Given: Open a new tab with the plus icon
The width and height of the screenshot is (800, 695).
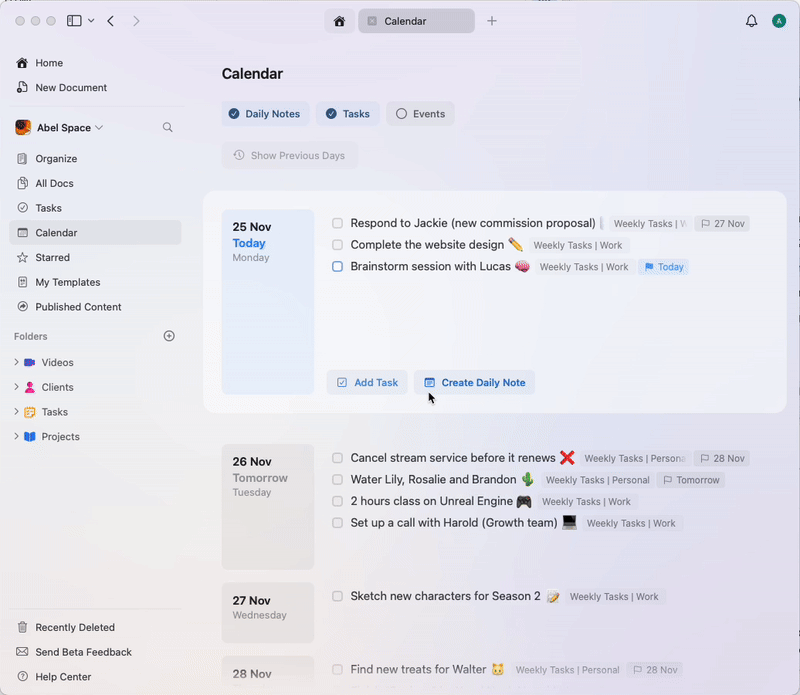Looking at the screenshot, I should [x=492, y=20].
